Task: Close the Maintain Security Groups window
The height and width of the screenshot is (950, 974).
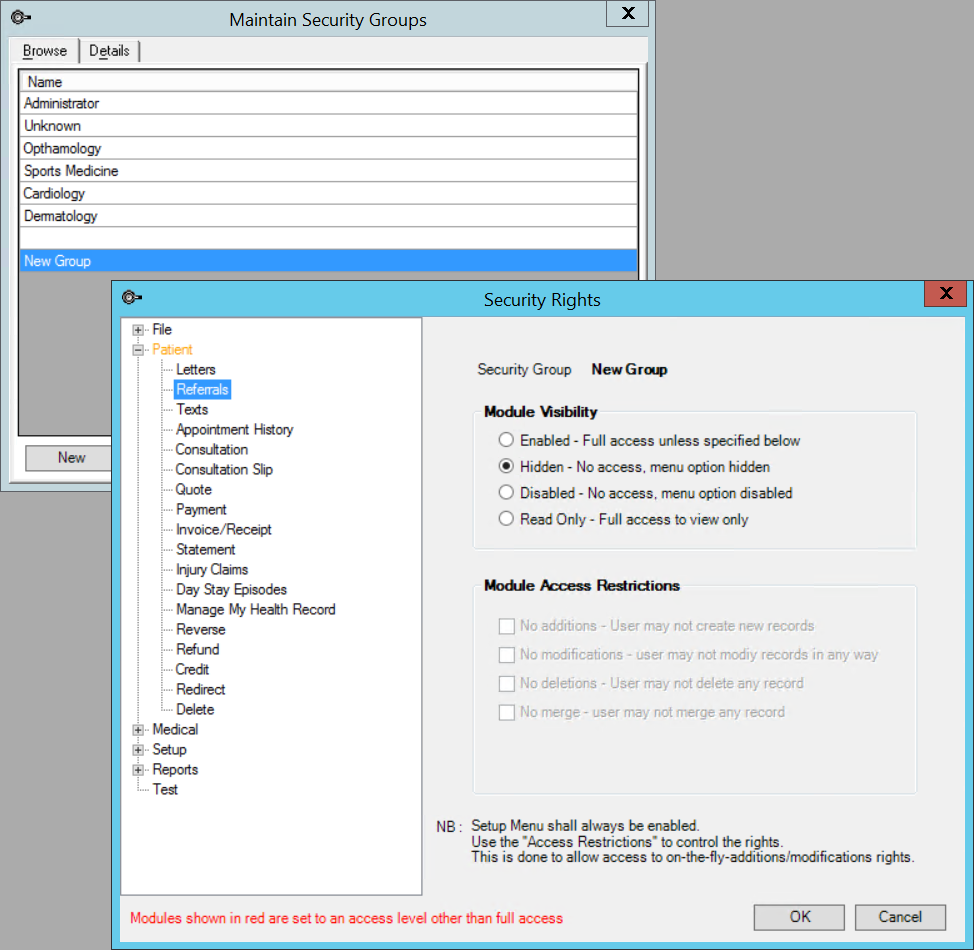Action: [x=627, y=14]
